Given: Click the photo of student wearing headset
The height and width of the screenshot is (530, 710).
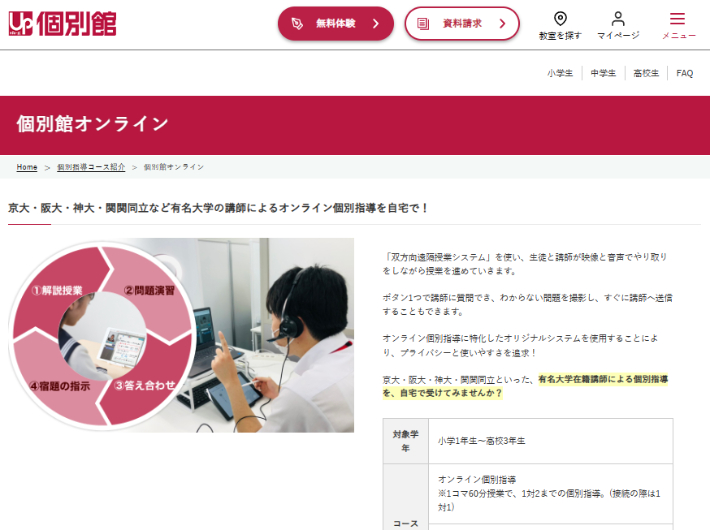Looking at the screenshot, I should pos(290,330).
